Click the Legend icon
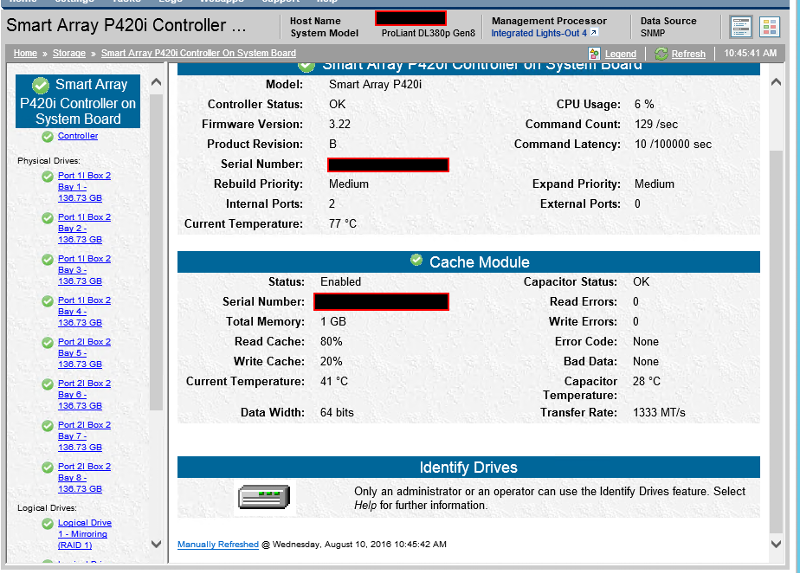This screenshot has height=573, width=800. click(x=594, y=54)
